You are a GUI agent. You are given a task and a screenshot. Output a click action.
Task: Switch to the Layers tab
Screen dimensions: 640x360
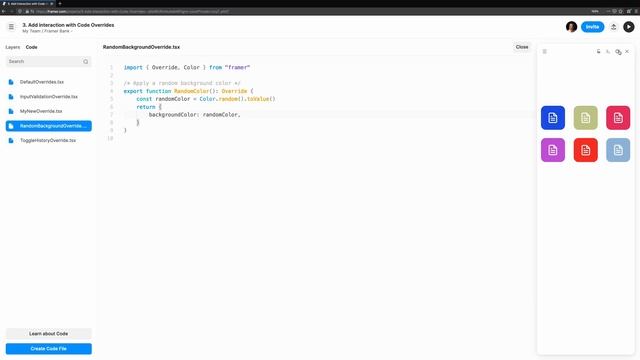pyautogui.click(x=13, y=47)
